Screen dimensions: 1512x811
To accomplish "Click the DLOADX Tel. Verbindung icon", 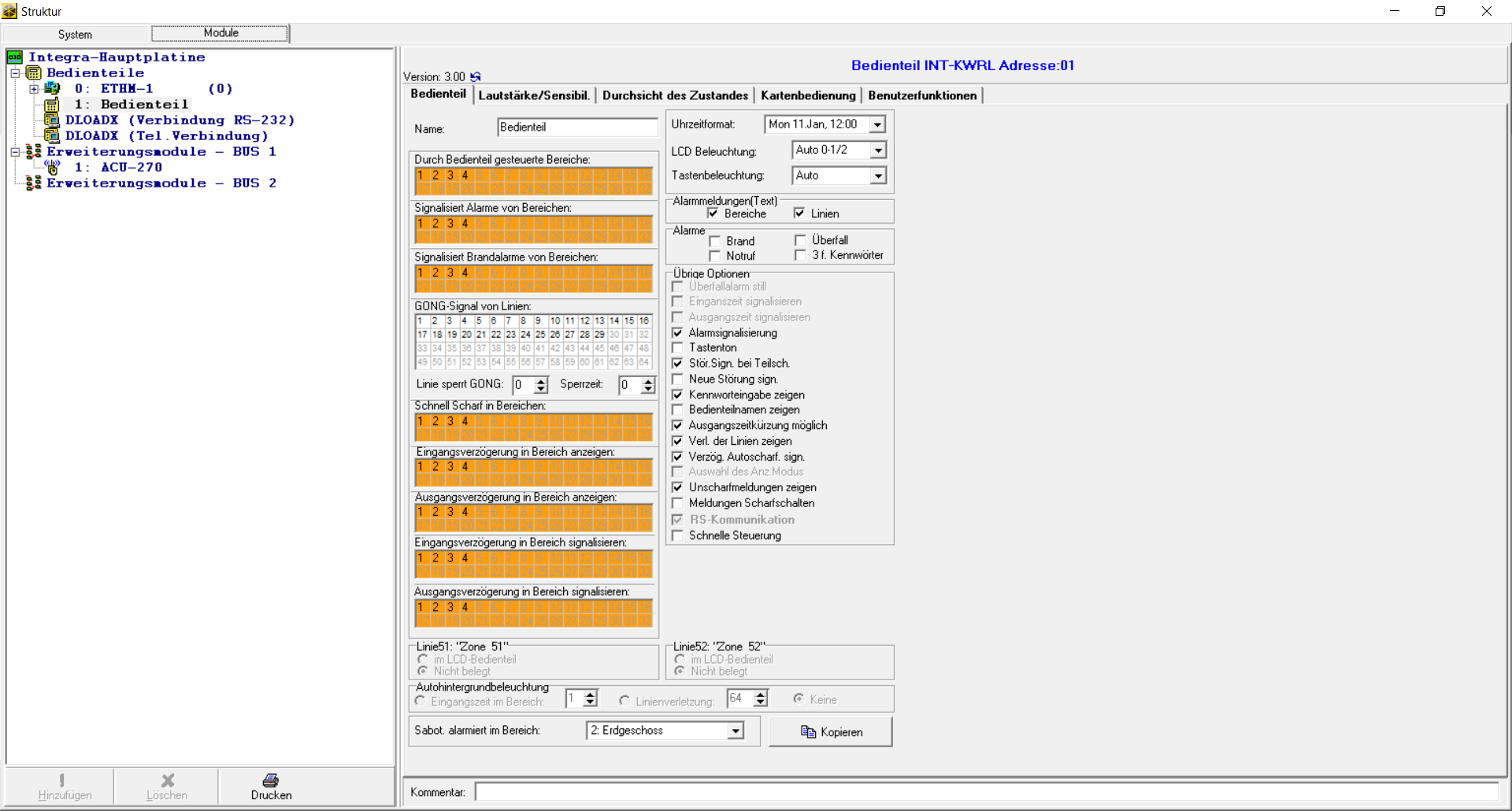I will tap(52, 135).
